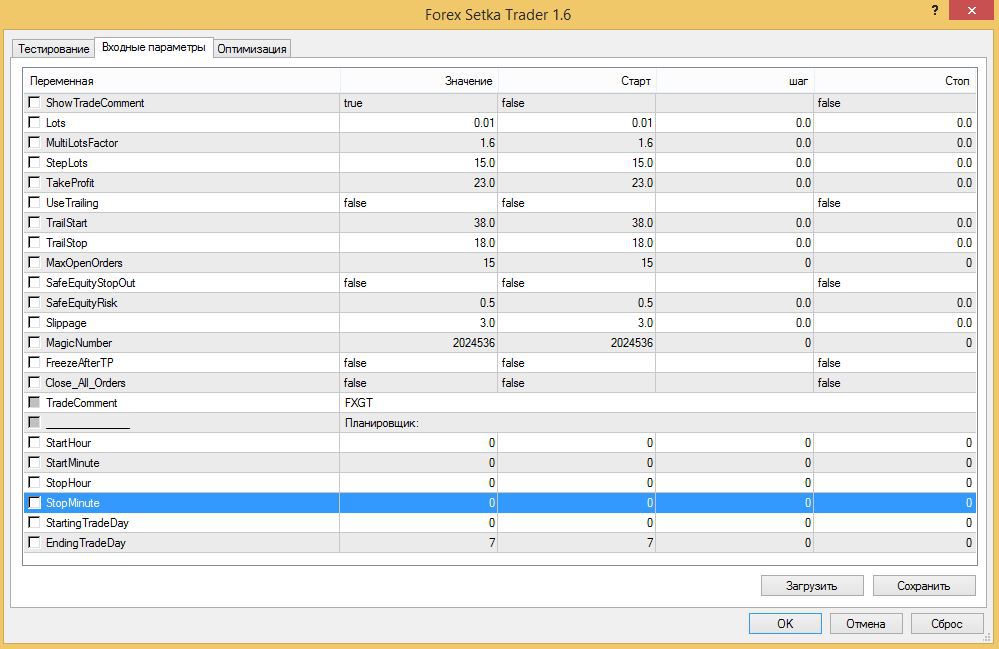Select the SafeEquityStopOut row label

point(90,283)
